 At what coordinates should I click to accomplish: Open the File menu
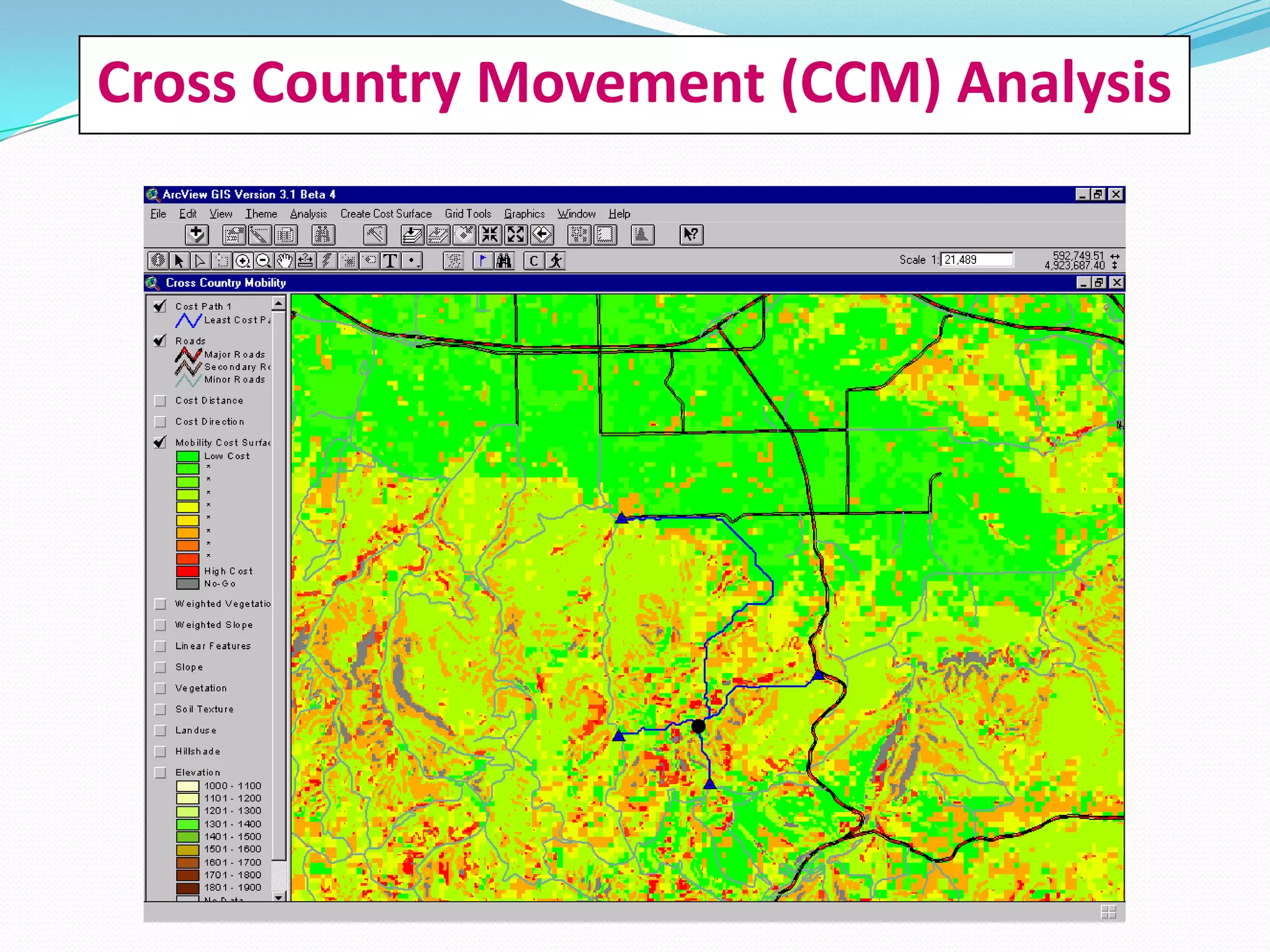click(x=158, y=214)
